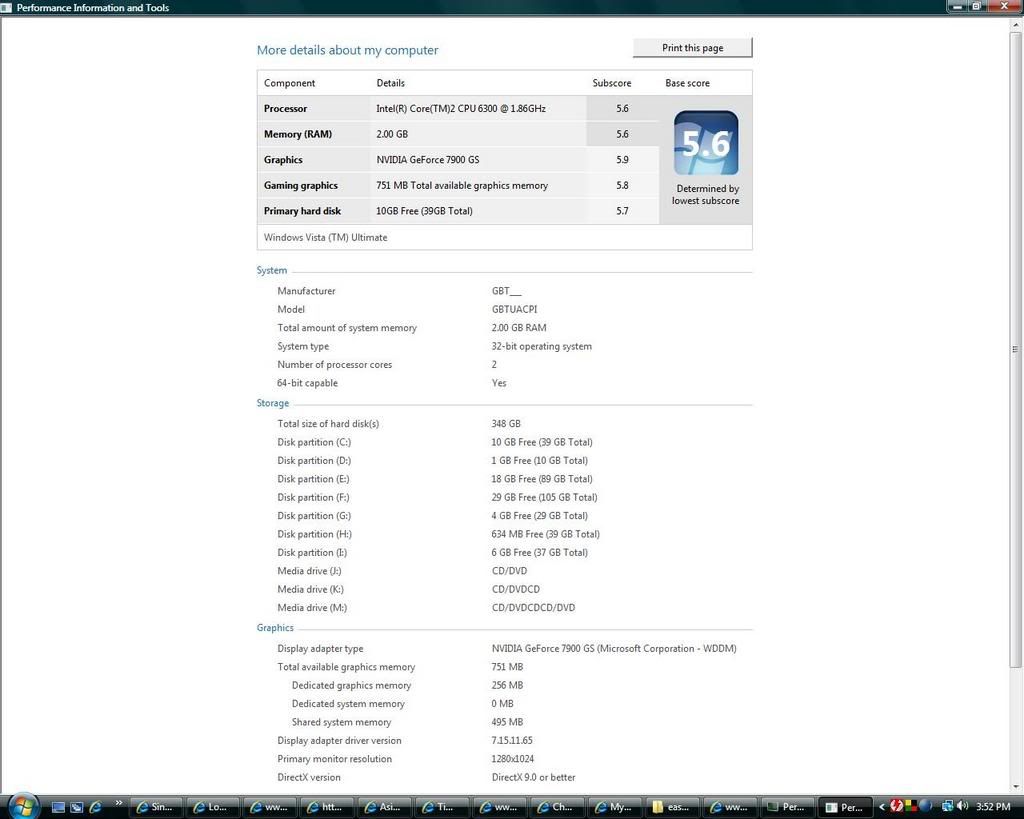The height and width of the screenshot is (819, 1024).
Task: Switch to the 'My...' IE taskbar window
Action: tap(614, 807)
